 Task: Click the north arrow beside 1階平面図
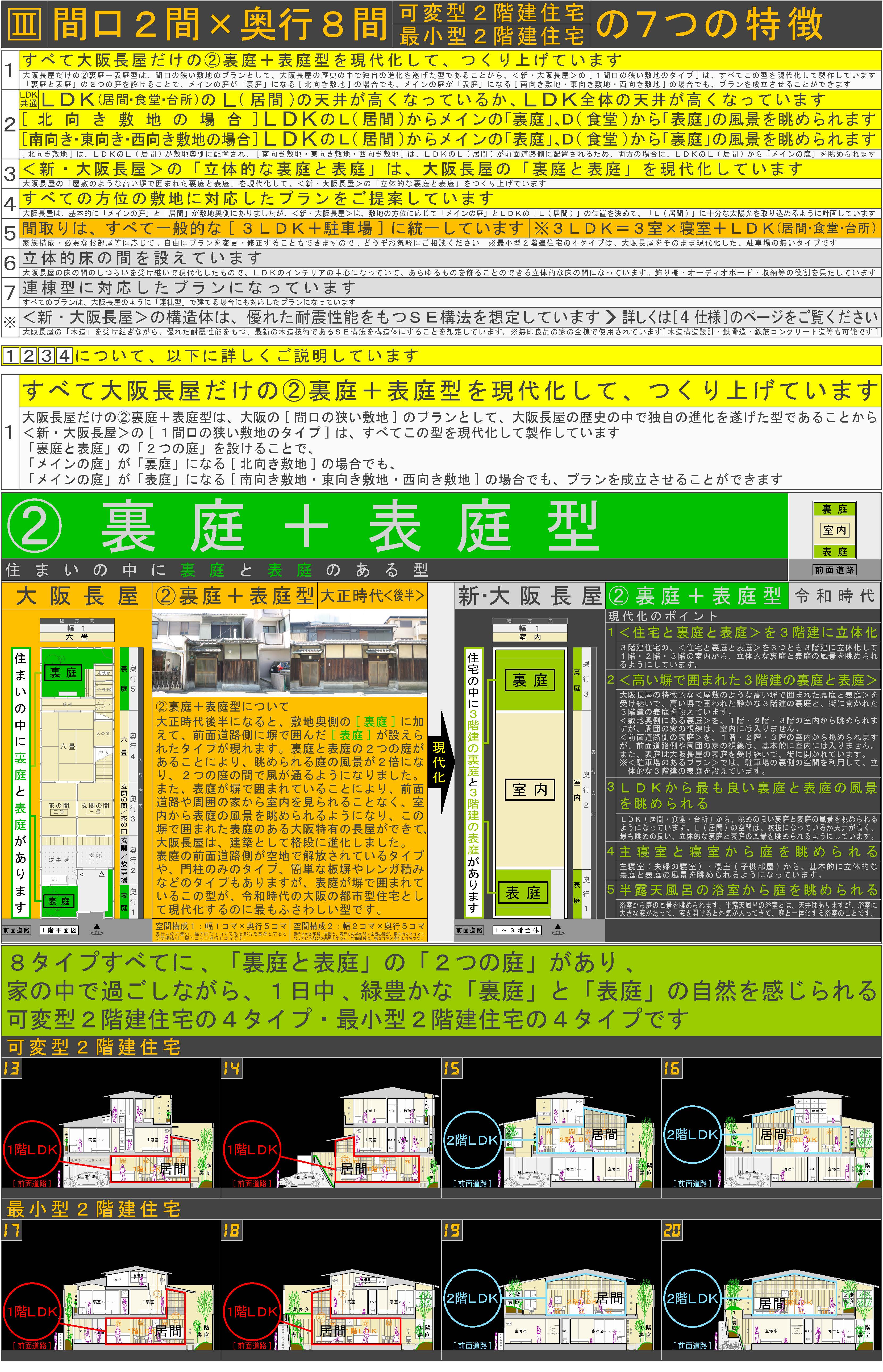click(x=97, y=930)
